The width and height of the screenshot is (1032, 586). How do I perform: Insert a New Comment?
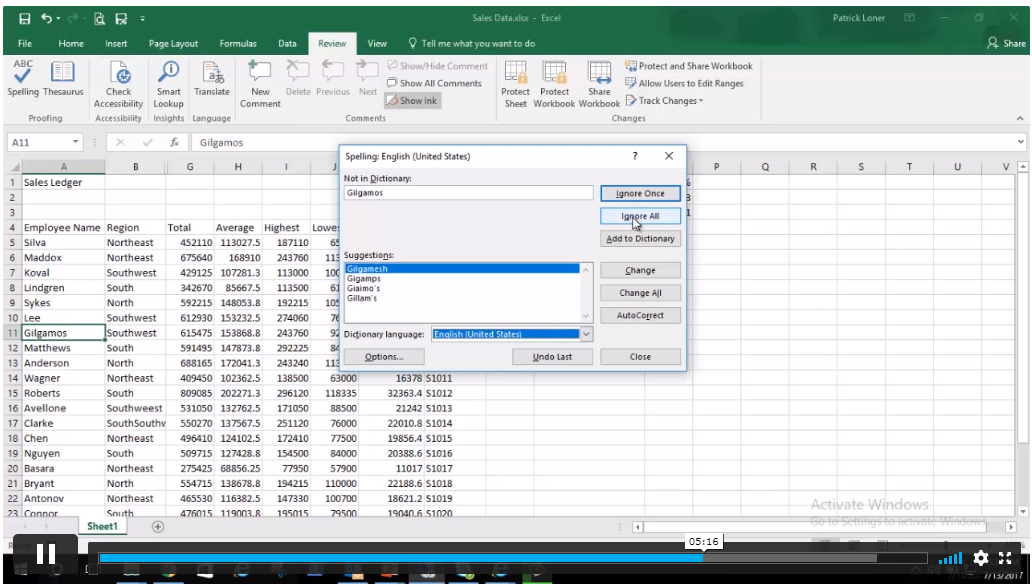pos(260,84)
